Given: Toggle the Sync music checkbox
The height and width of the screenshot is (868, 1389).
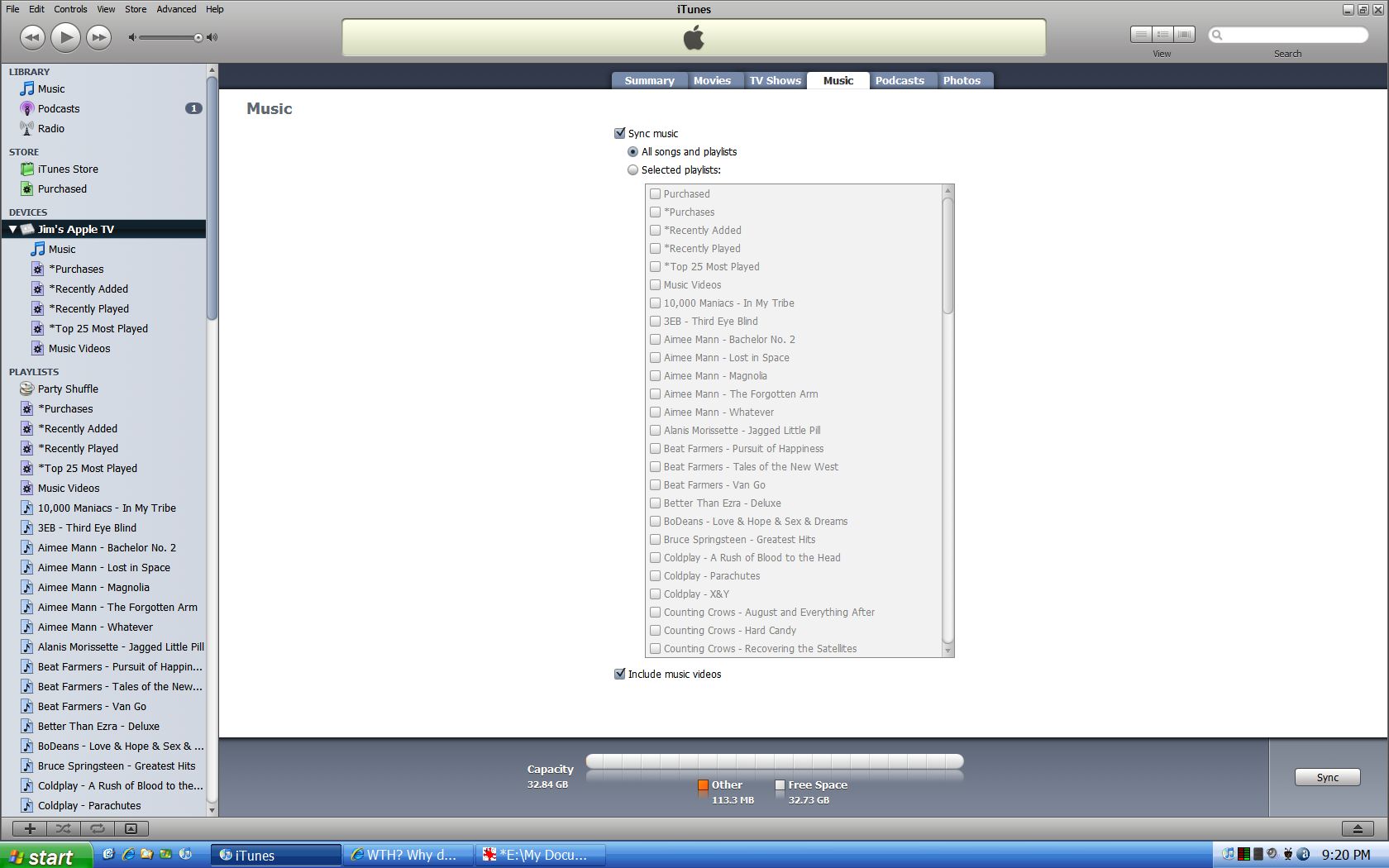Looking at the screenshot, I should click(x=620, y=133).
